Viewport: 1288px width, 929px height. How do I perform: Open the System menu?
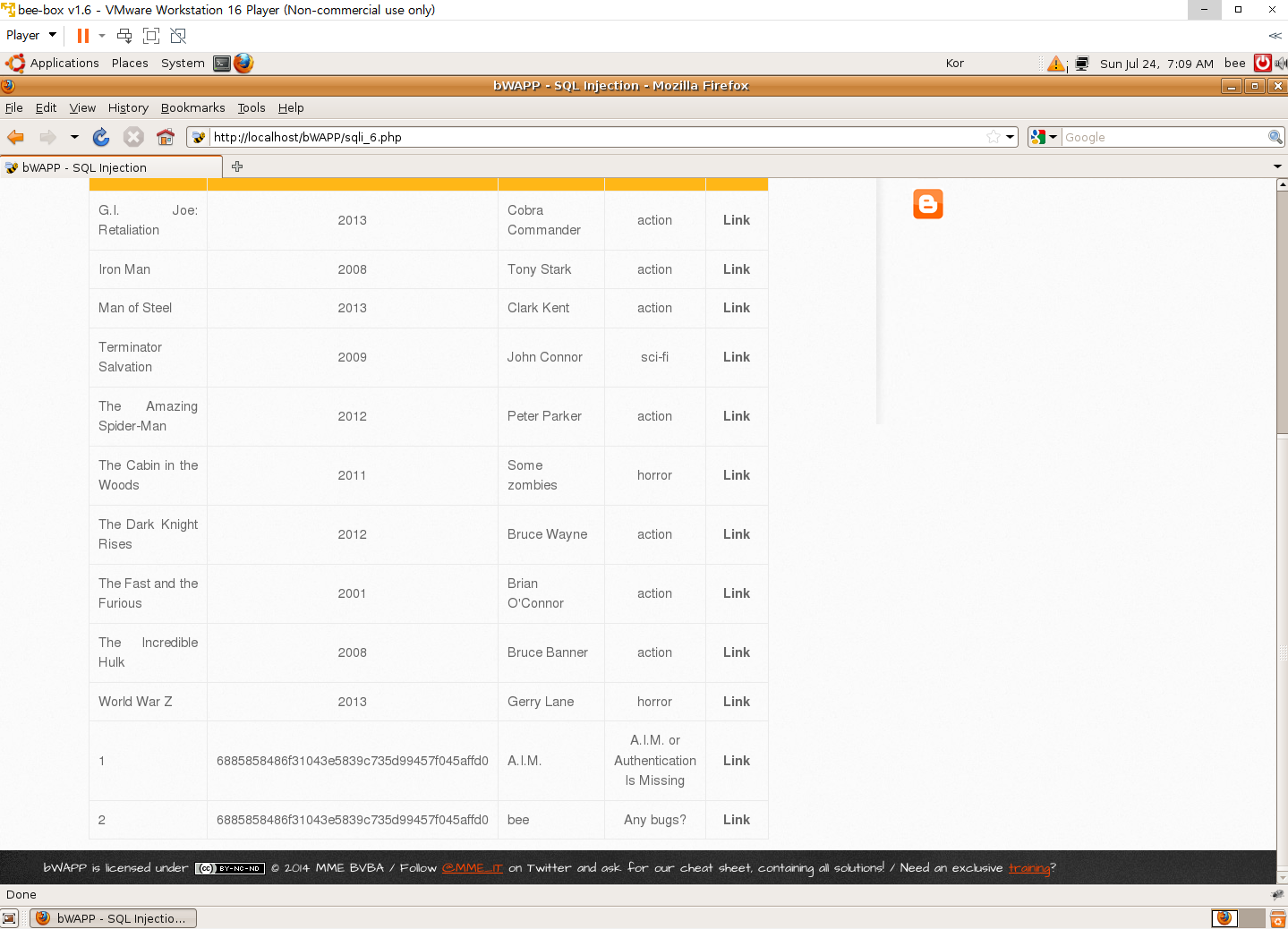pos(183,63)
